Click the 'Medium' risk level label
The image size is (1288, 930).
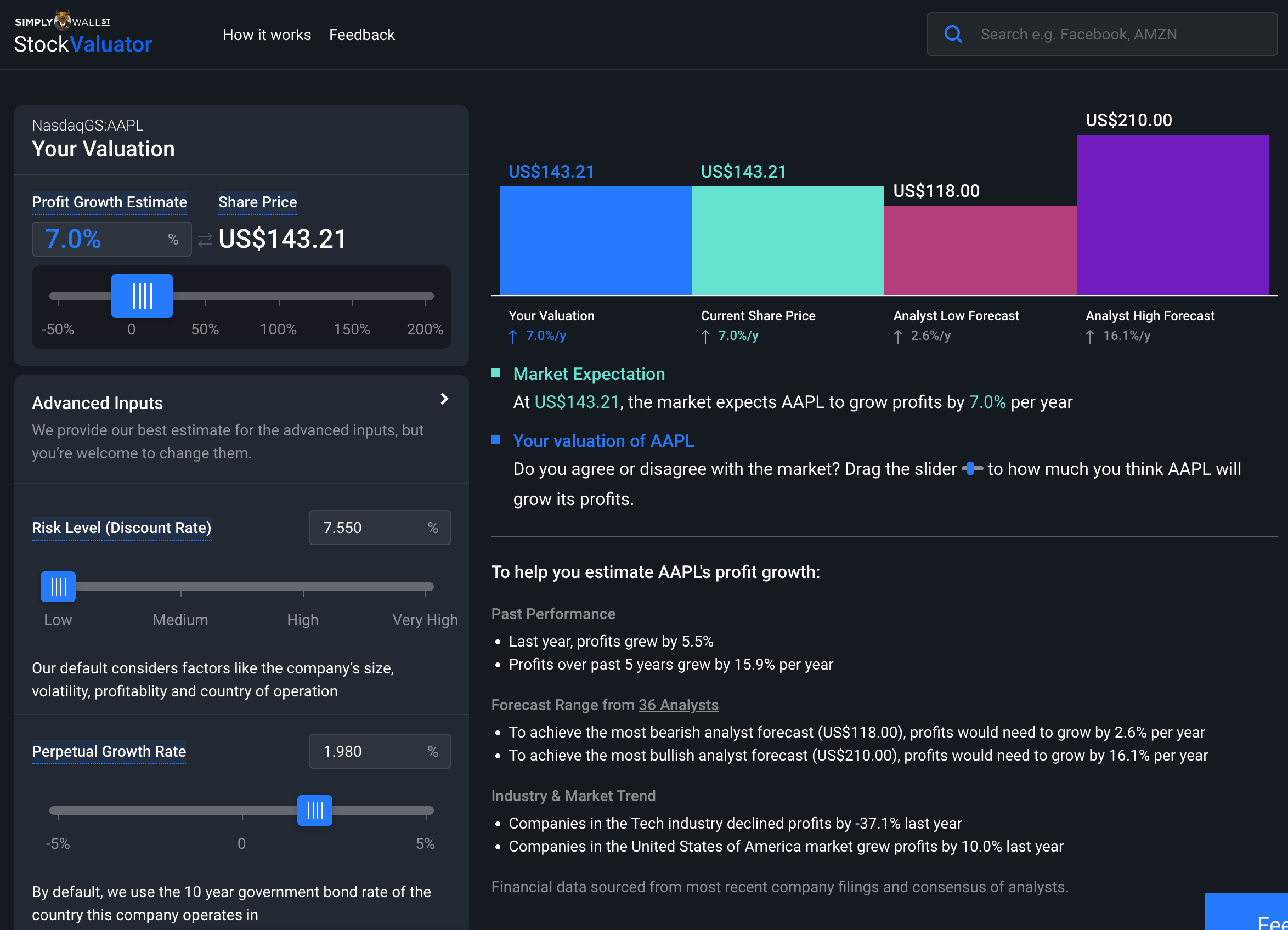[180, 620]
